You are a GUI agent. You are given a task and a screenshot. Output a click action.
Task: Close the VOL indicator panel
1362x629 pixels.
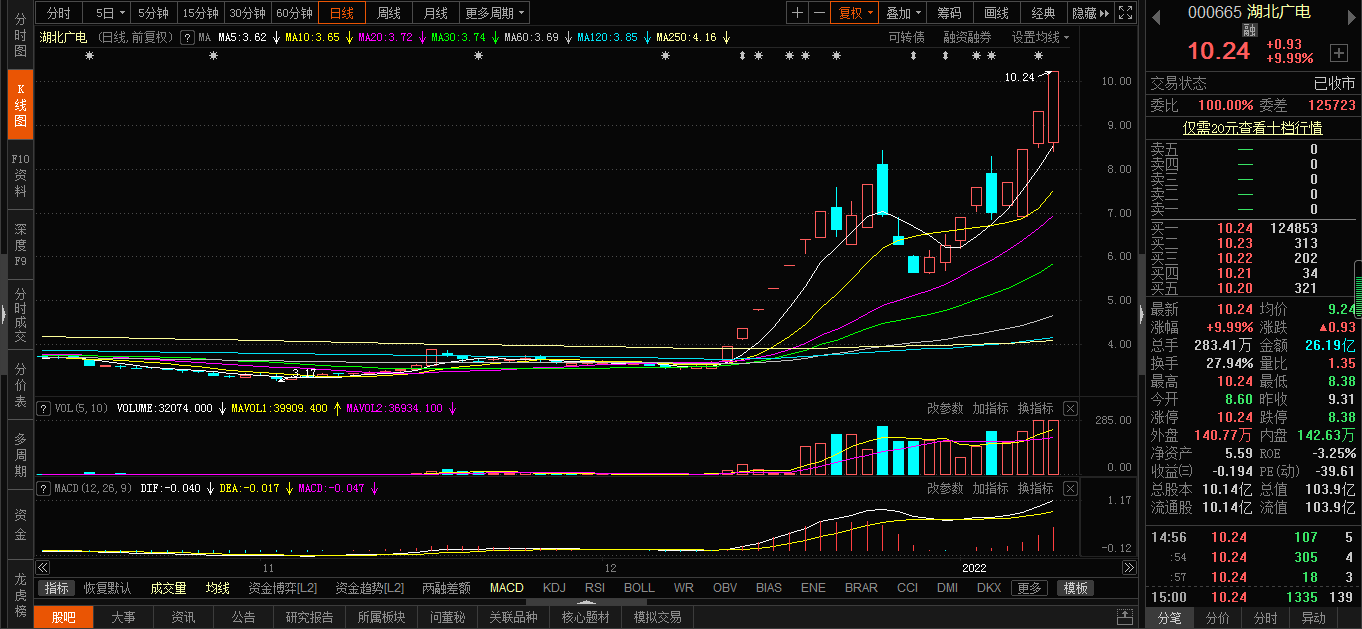click(x=1070, y=408)
